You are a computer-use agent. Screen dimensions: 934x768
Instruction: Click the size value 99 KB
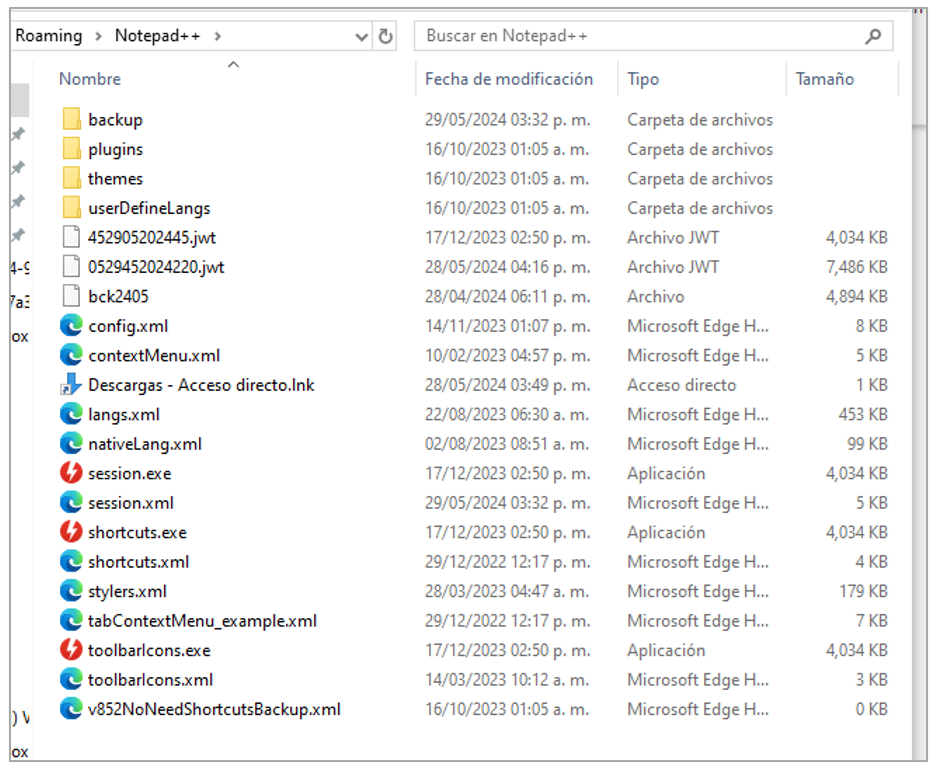click(868, 444)
